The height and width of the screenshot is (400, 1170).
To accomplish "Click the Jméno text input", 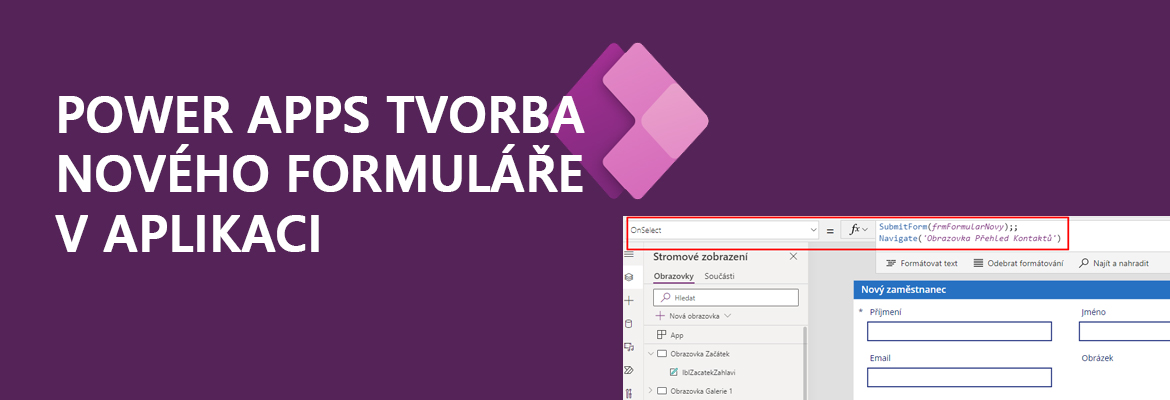I will [x=1124, y=331].
